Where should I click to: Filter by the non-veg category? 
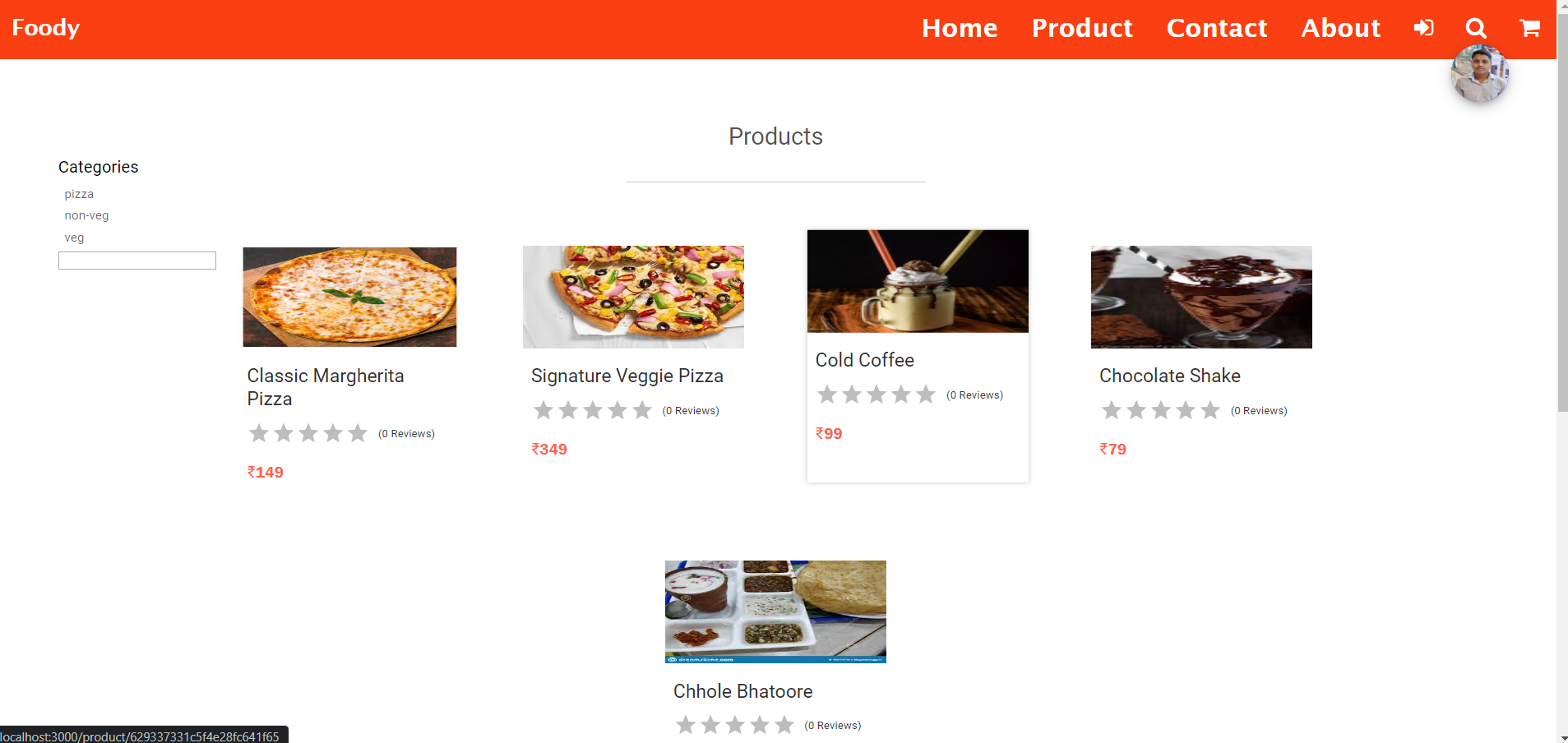pyautogui.click(x=86, y=215)
